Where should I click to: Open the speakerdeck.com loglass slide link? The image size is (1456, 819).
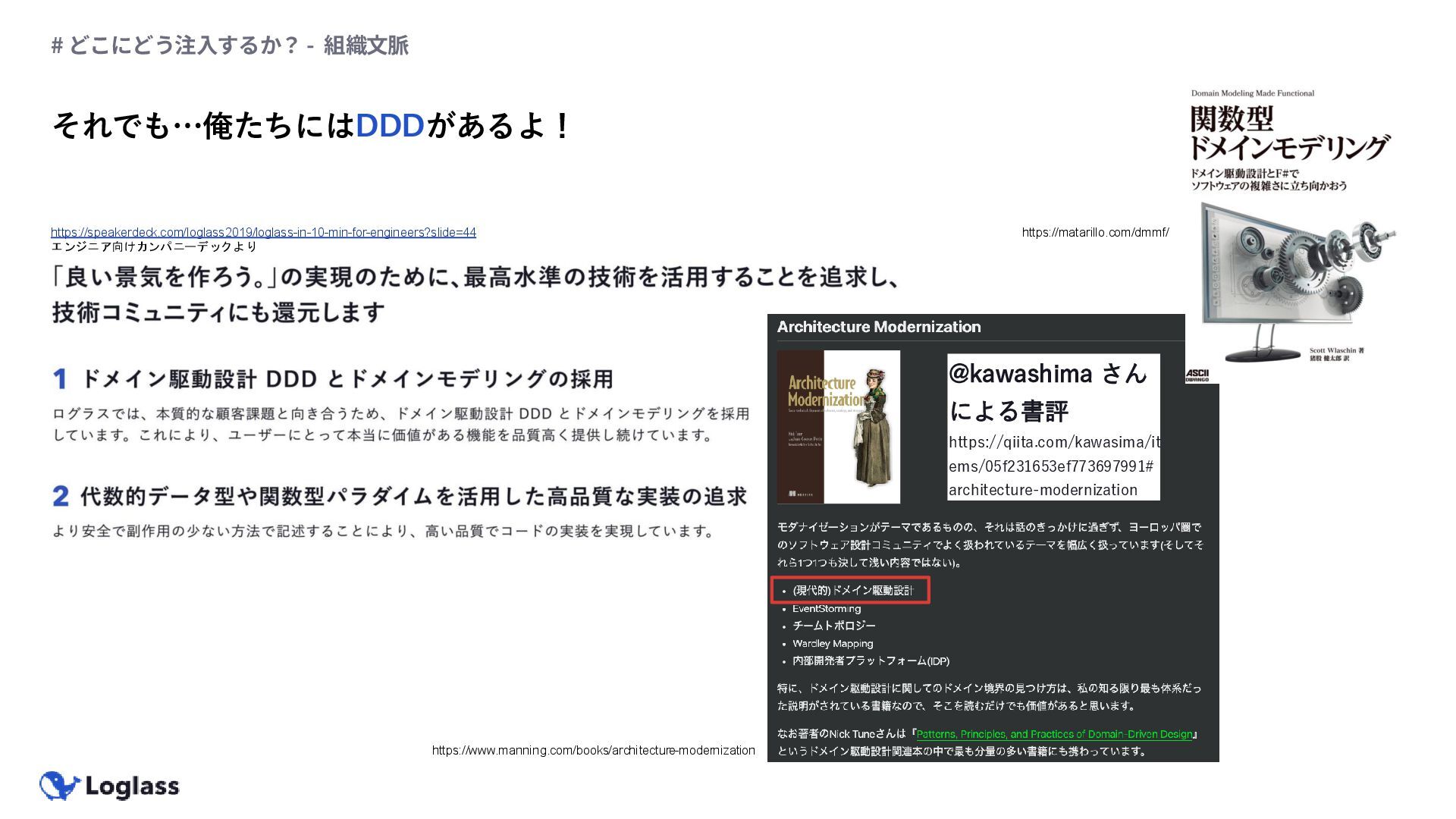pyautogui.click(x=263, y=232)
